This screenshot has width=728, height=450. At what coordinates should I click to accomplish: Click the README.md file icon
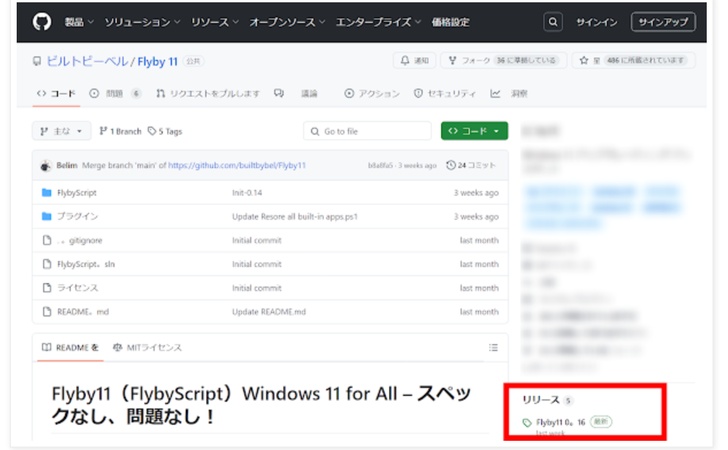point(47,312)
